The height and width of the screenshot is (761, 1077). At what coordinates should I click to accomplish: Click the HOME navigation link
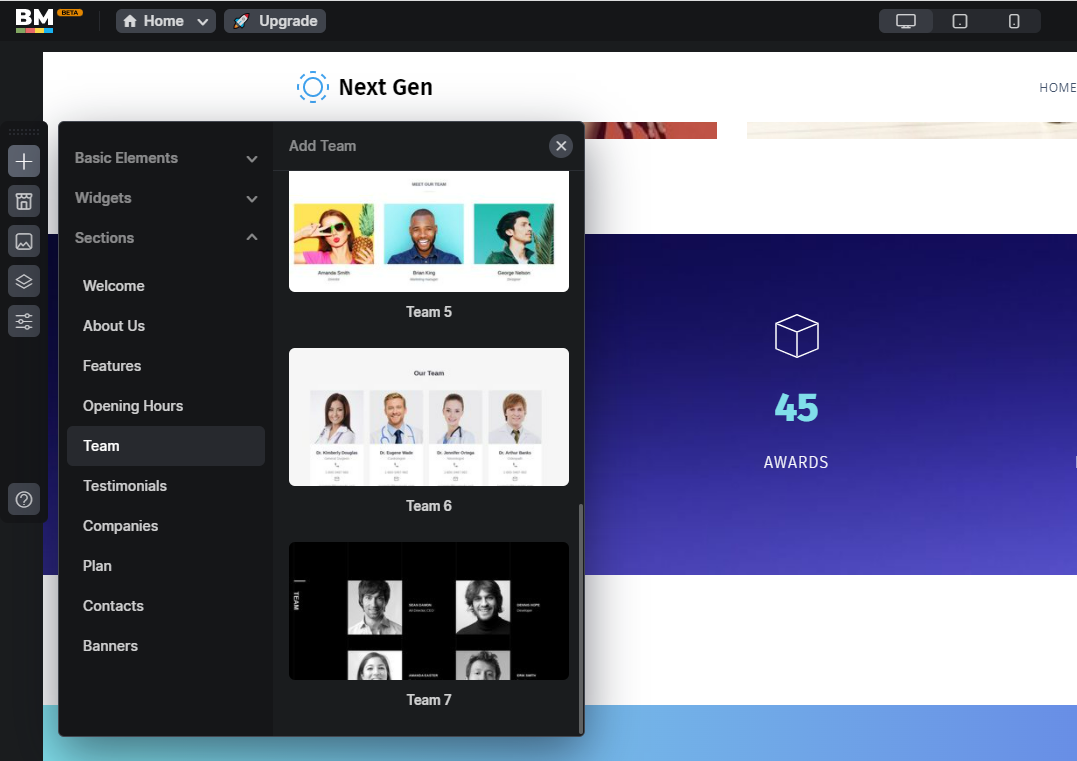(x=1057, y=88)
